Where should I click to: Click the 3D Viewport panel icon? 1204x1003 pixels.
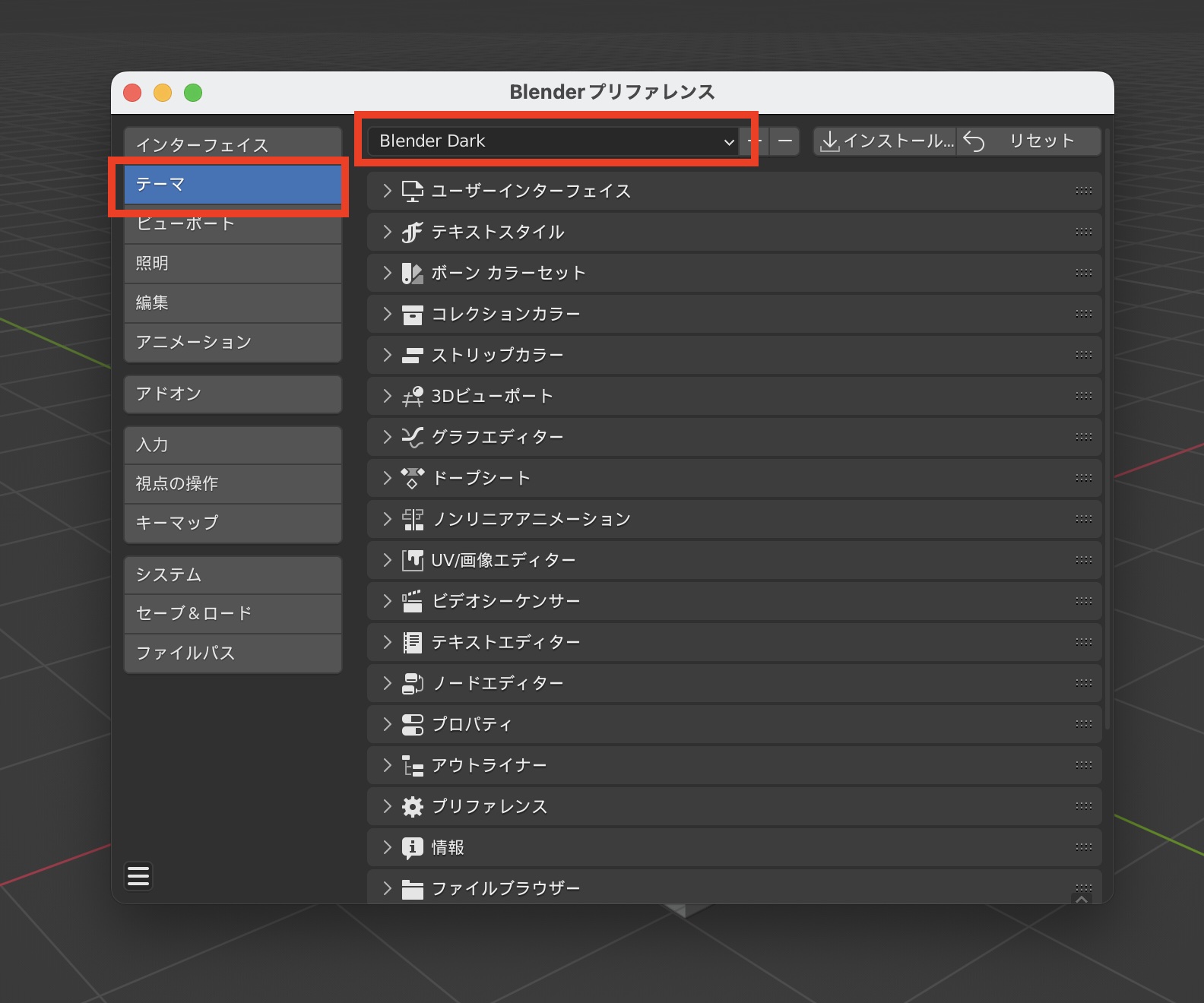coord(412,397)
